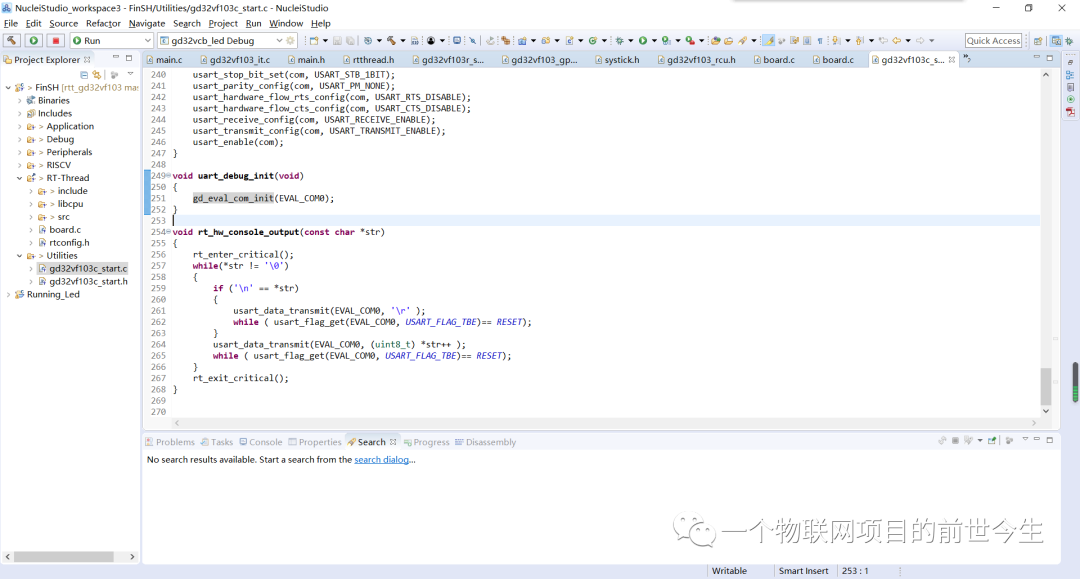Toggle Smart Insert mode in the status bar
This screenshot has width=1080, height=579.
click(803, 570)
